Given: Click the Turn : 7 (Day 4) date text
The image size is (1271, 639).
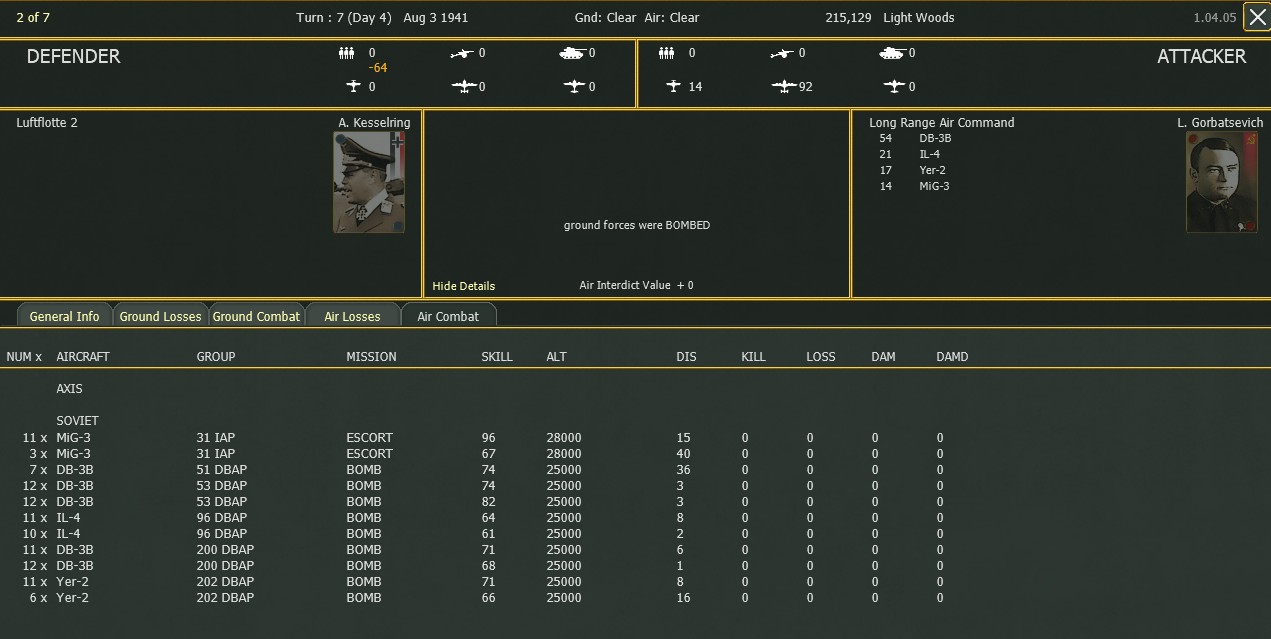Looking at the screenshot, I should (x=382, y=18).
